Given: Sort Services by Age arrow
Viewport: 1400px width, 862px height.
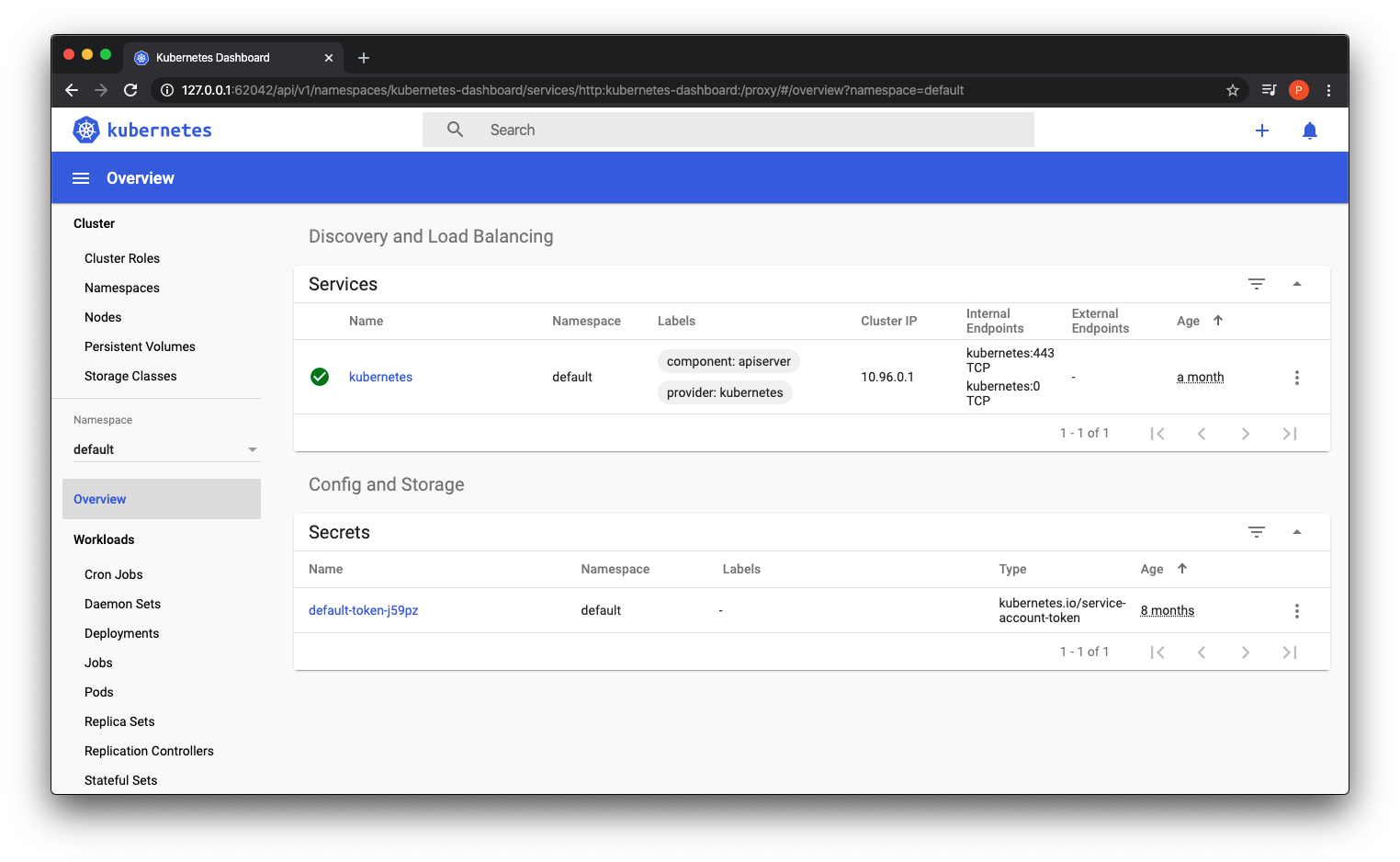Looking at the screenshot, I should click(x=1218, y=321).
